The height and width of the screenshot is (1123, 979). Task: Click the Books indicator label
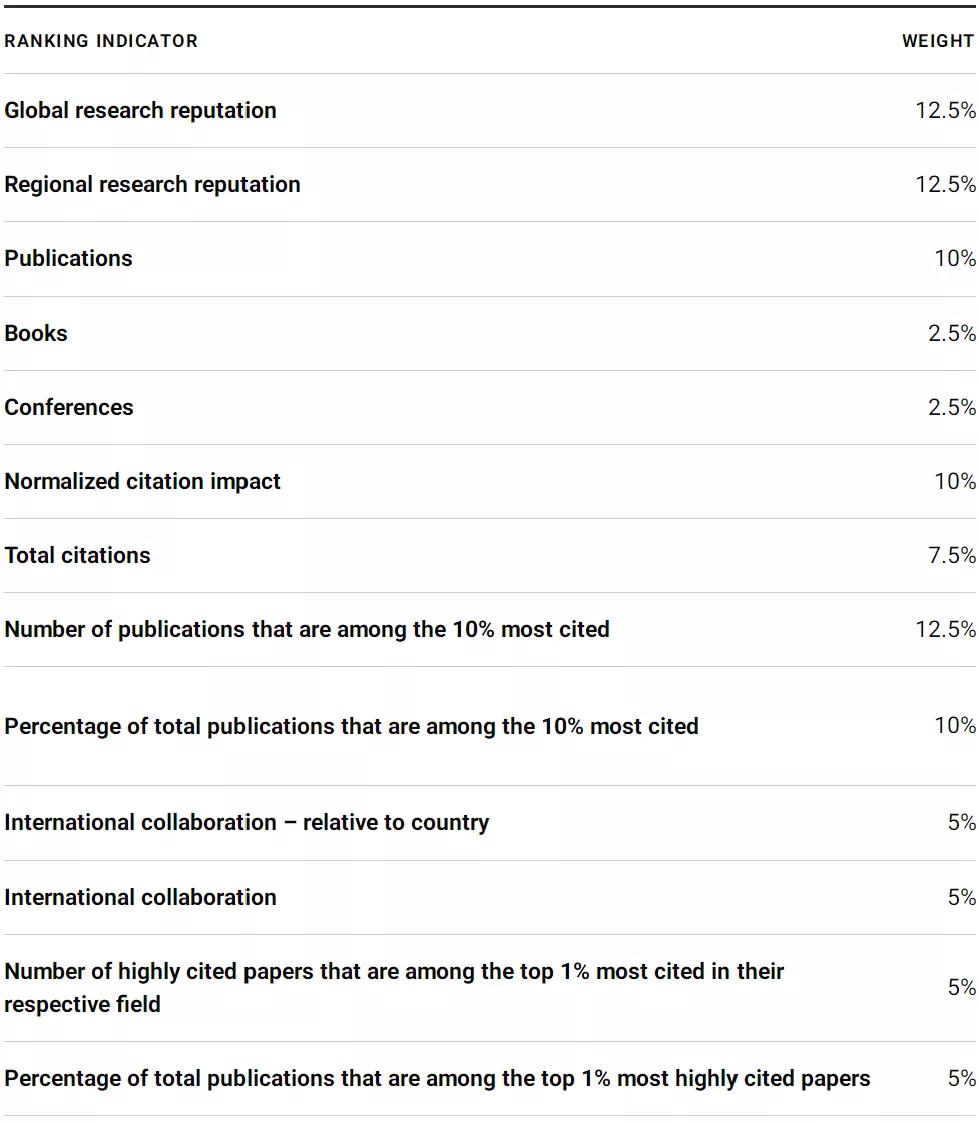36,333
